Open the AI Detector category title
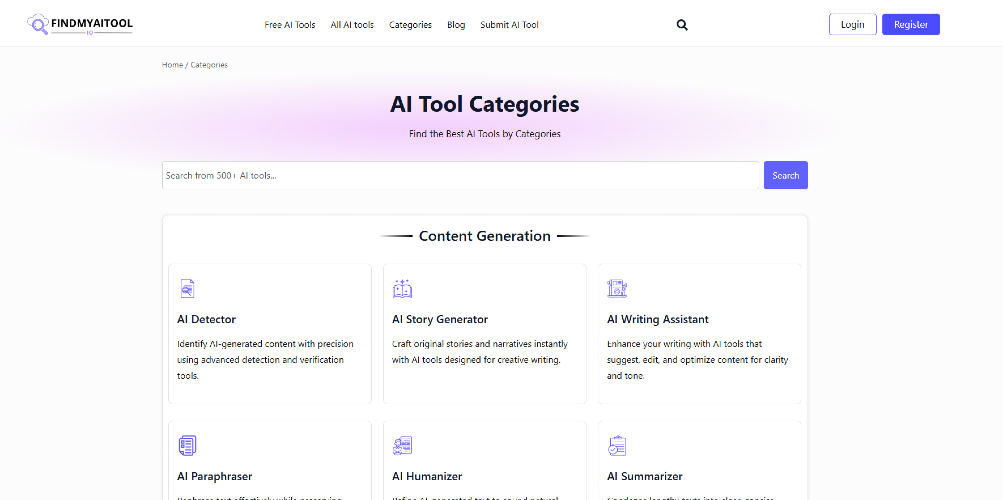 pyautogui.click(x=207, y=319)
